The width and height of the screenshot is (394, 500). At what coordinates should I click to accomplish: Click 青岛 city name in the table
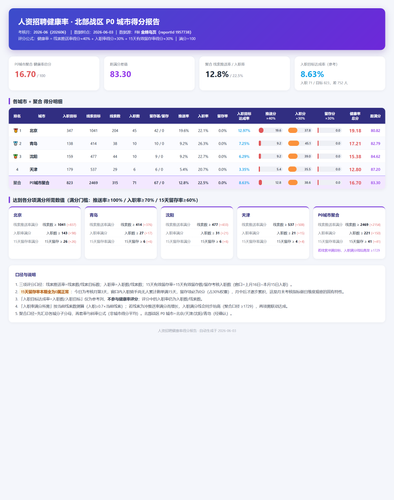pyautogui.click(x=34, y=144)
